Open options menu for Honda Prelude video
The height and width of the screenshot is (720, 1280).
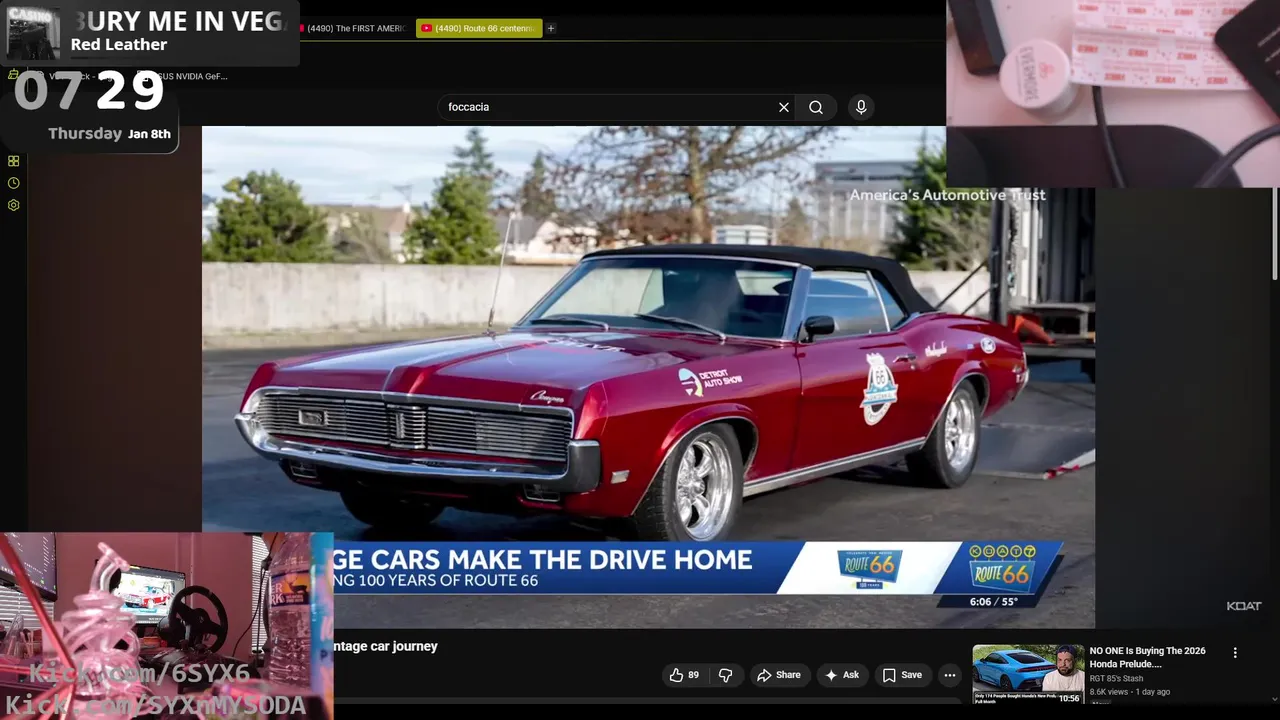click(x=1235, y=653)
